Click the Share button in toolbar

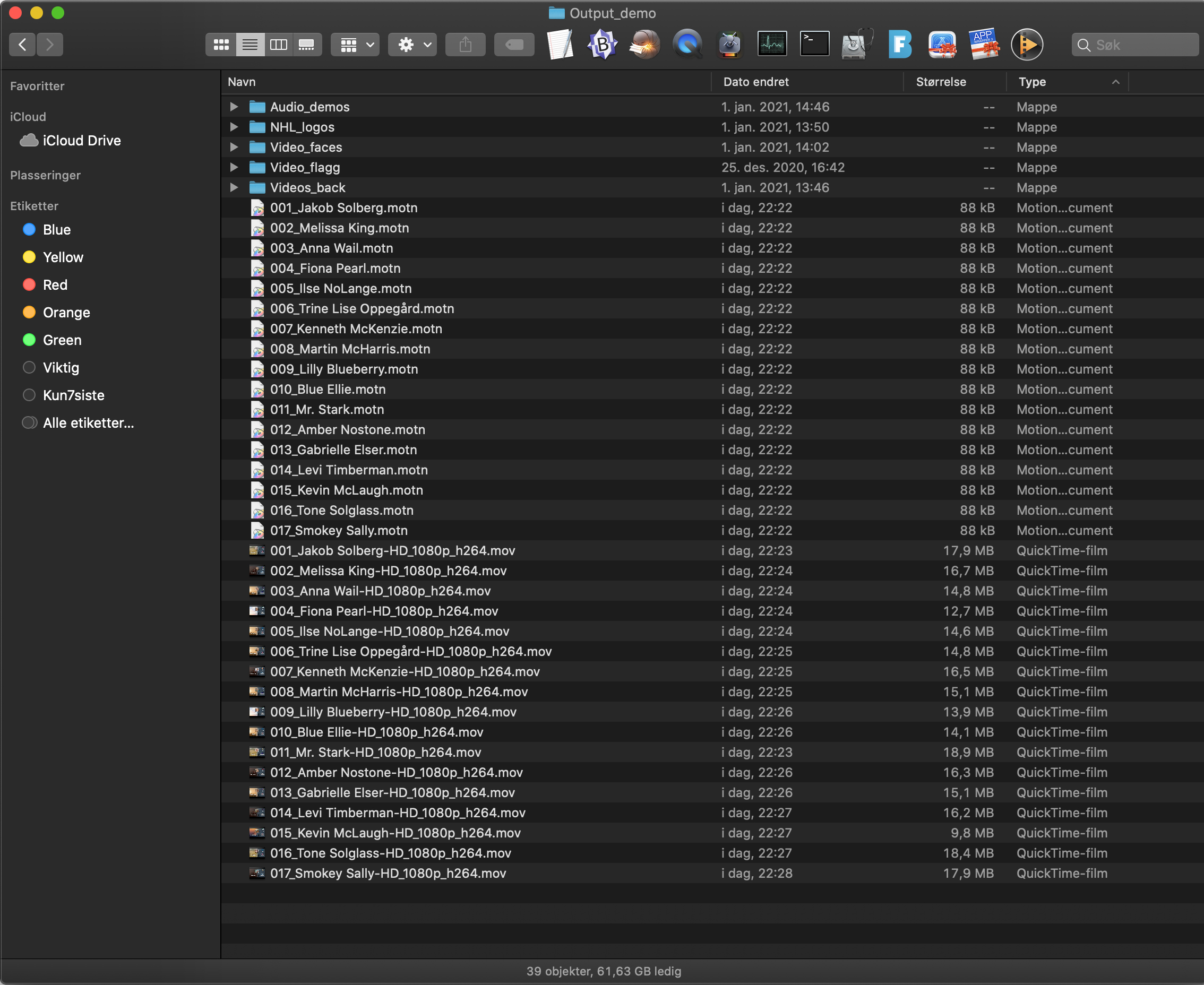point(466,44)
